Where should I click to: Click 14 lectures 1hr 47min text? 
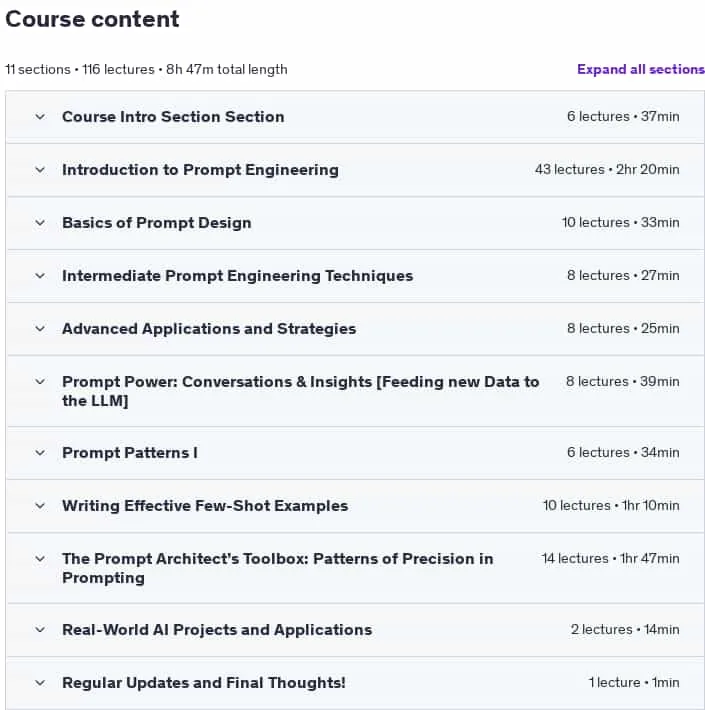[x=610, y=558]
